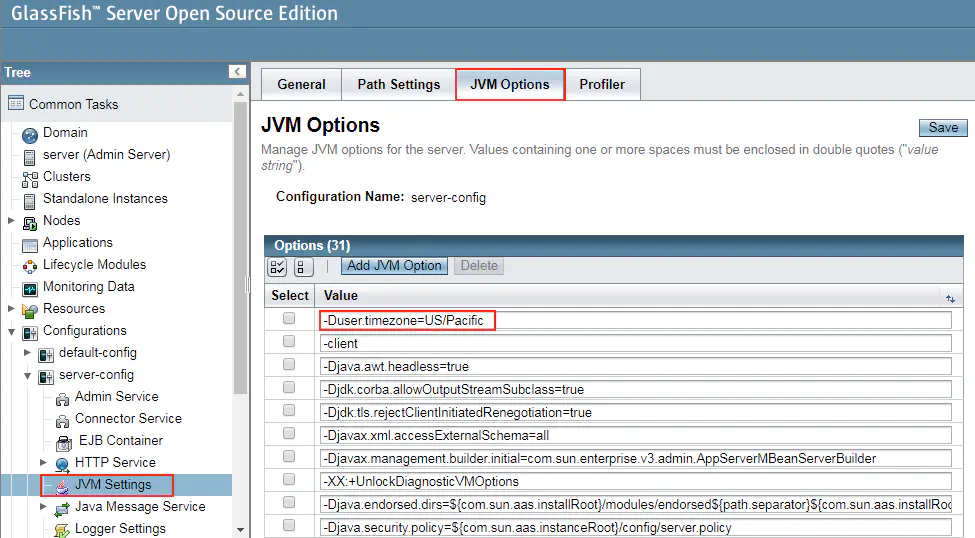
Task: Click into the -client value field
Action: click(635, 343)
